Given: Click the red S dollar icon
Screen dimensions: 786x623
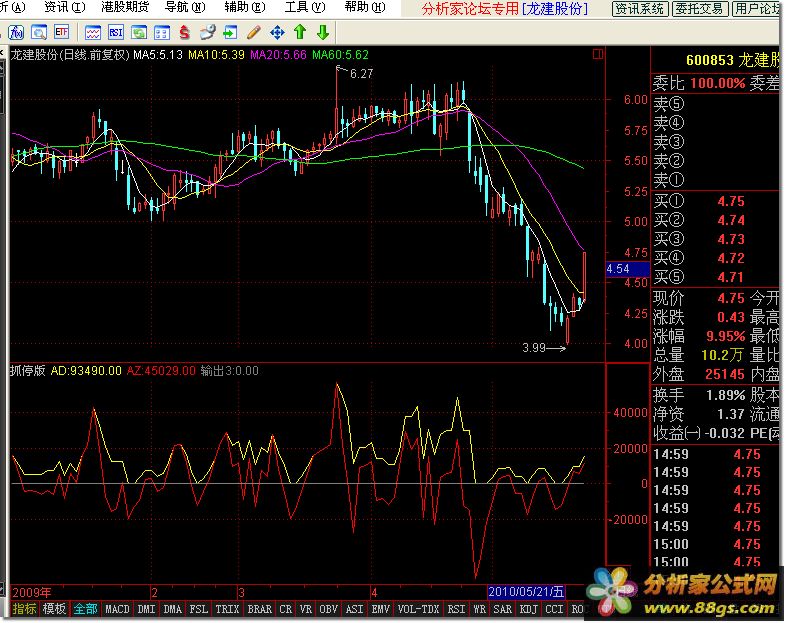Looking at the screenshot, I should pyautogui.click(x=184, y=33).
